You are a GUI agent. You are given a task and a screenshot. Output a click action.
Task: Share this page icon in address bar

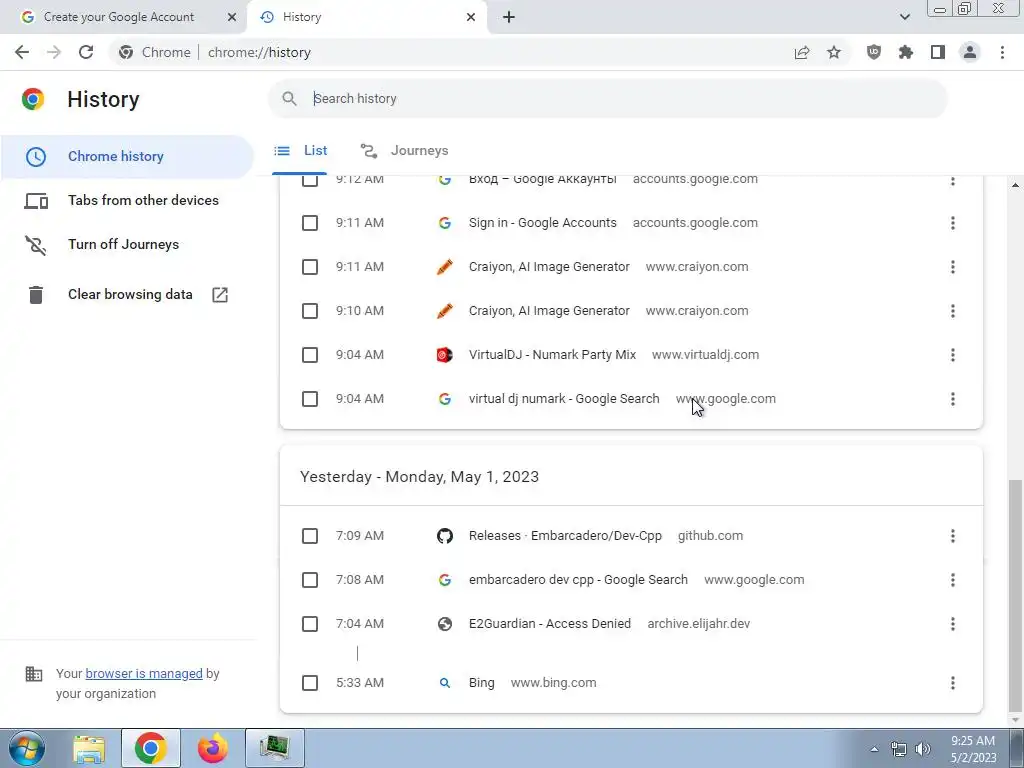(802, 52)
